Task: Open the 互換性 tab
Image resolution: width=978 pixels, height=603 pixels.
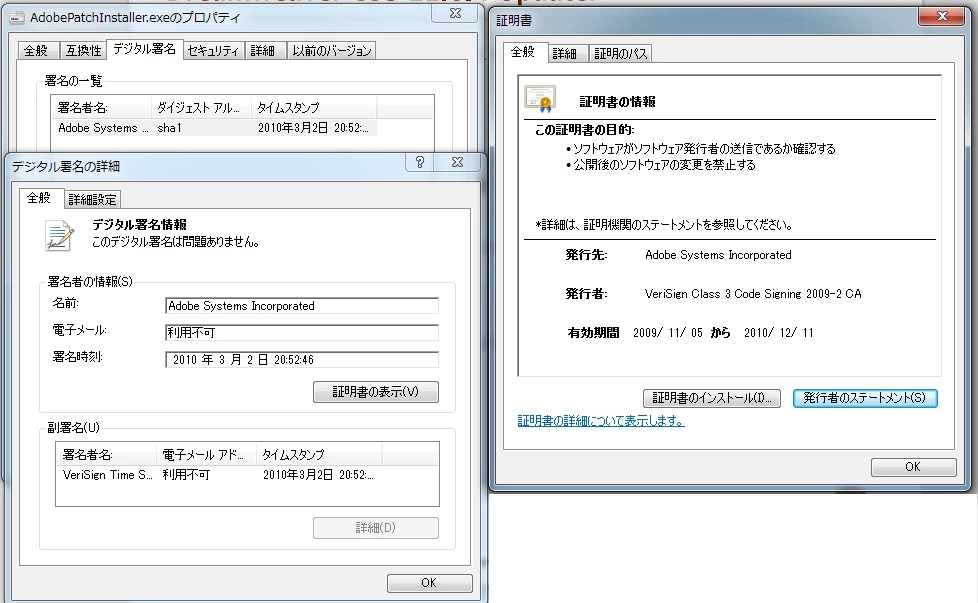Action: pos(84,51)
